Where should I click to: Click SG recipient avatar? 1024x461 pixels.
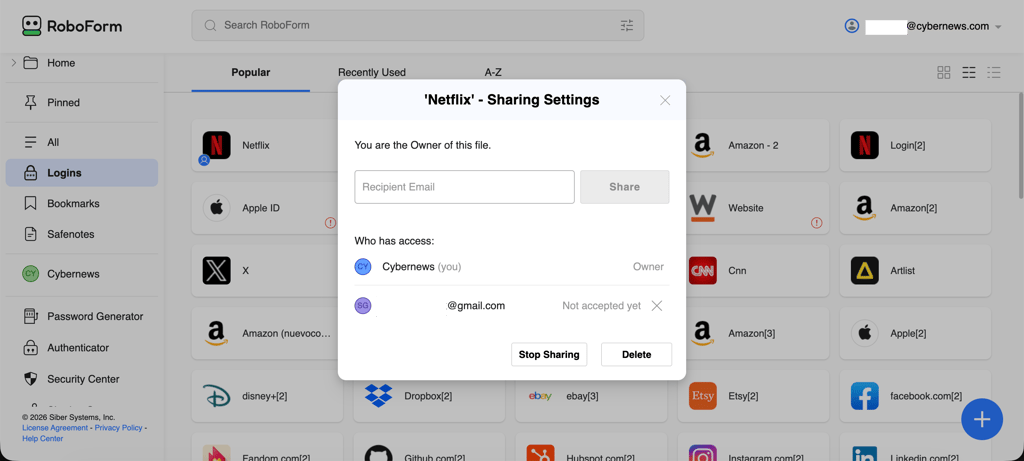[362, 306]
